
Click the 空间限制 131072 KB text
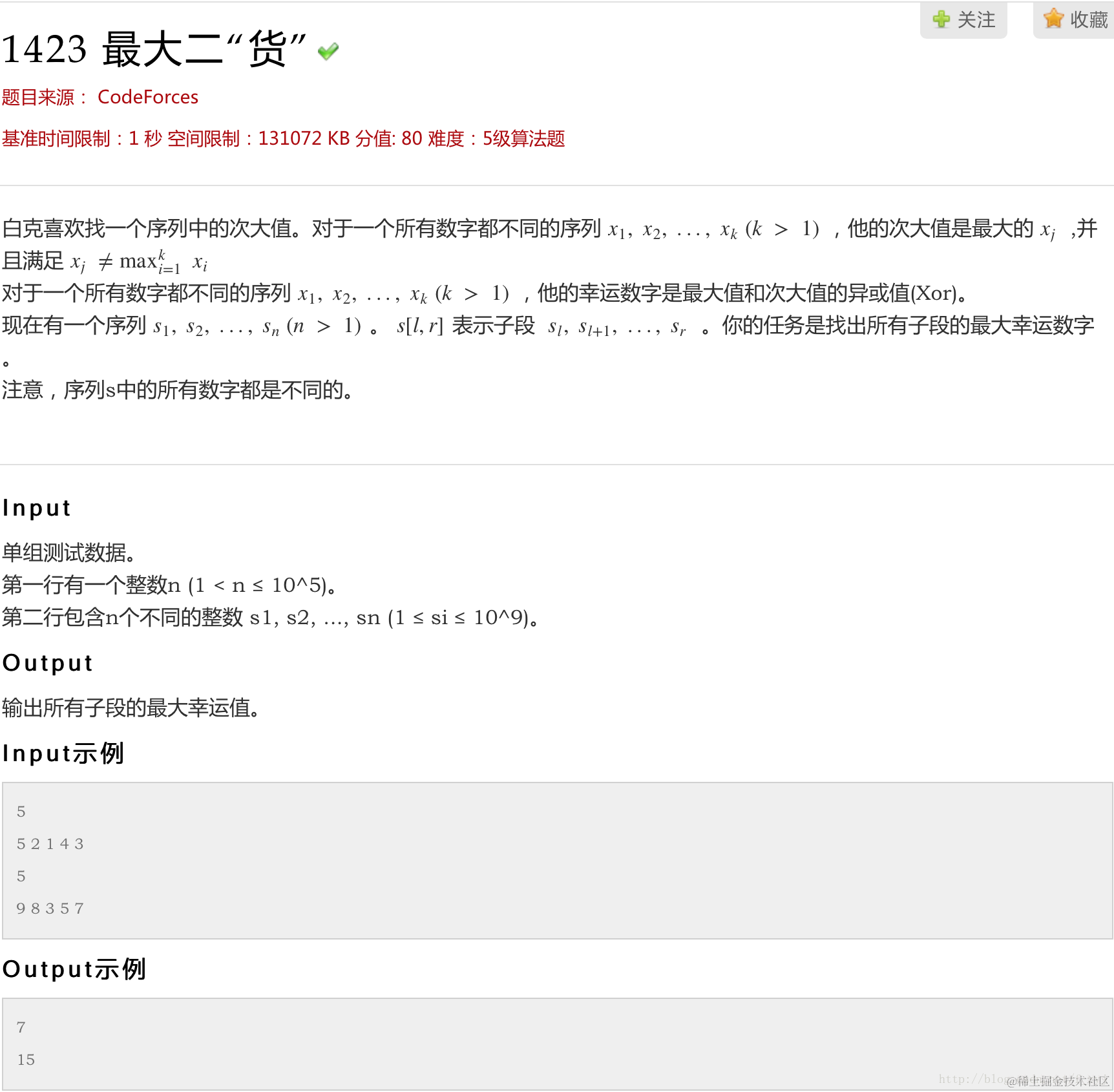click(x=258, y=138)
